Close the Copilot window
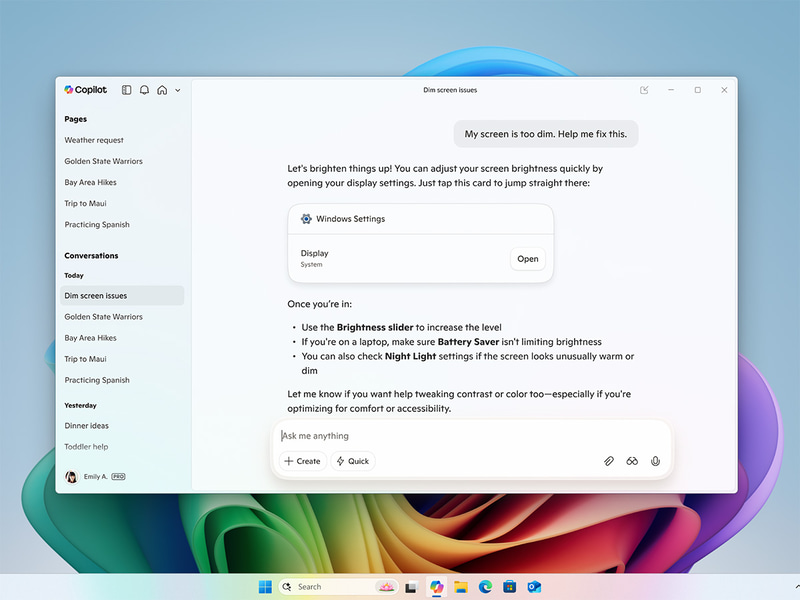 coord(724,90)
